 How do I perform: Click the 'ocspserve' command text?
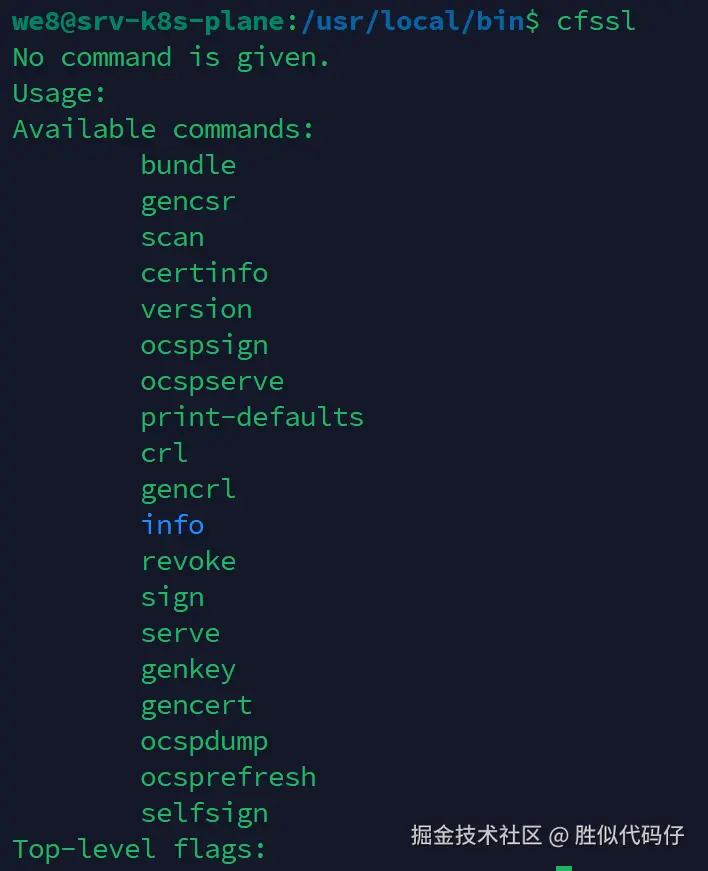point(212,381)
